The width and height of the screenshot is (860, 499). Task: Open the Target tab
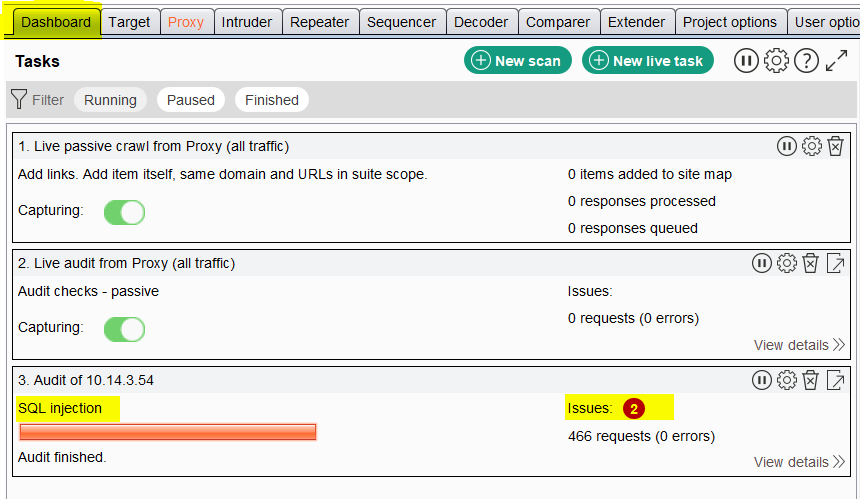(129, 22)
